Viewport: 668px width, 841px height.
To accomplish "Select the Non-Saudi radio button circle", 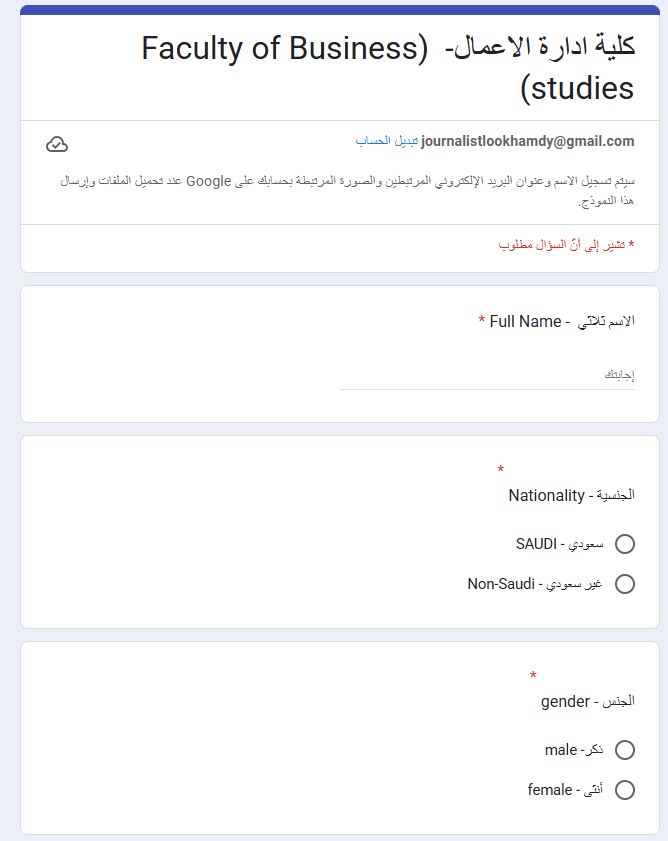I will point(625,584).
